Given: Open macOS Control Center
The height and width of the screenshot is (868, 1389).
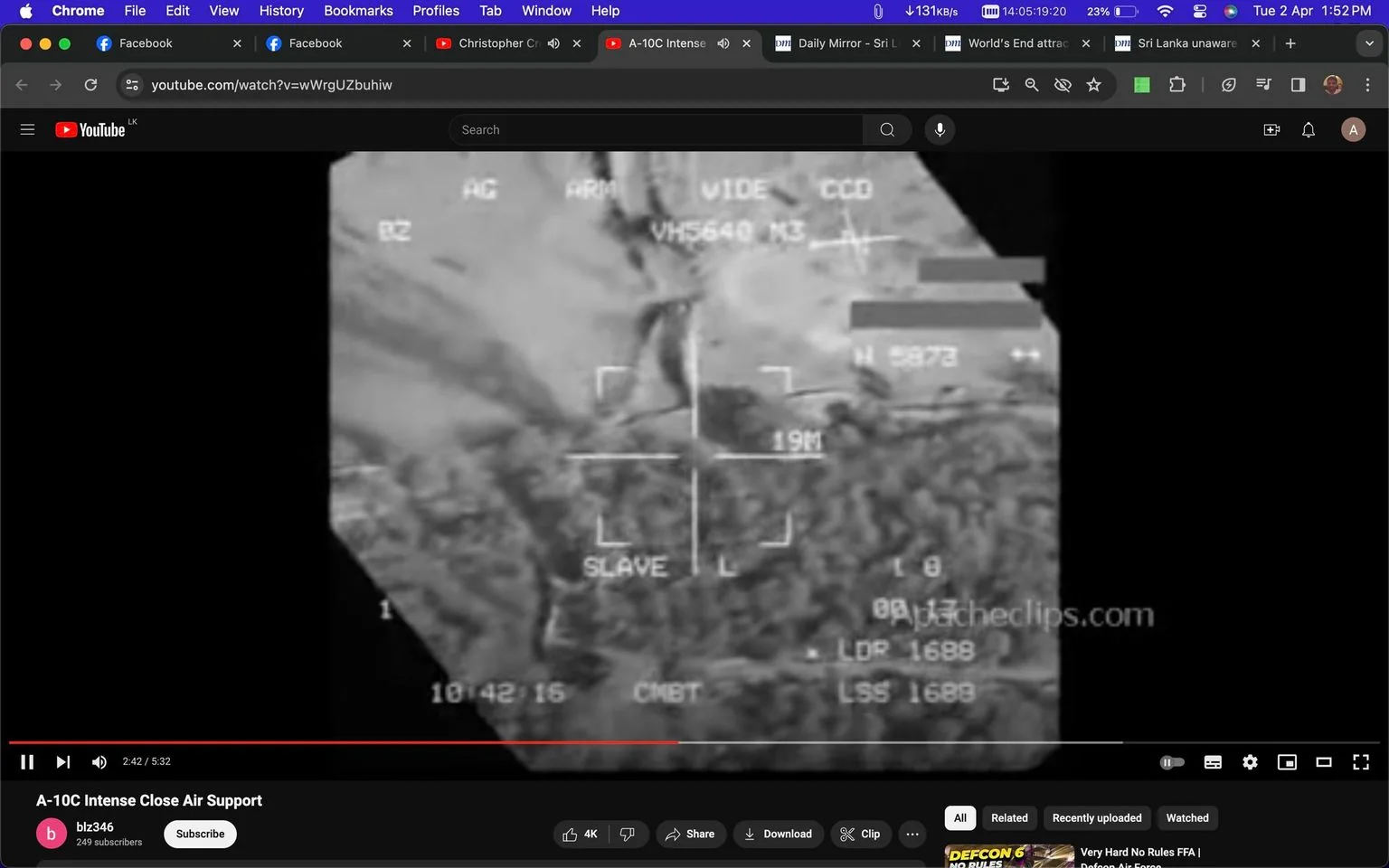Looking at the screenshot, I should click(1200, 11).
